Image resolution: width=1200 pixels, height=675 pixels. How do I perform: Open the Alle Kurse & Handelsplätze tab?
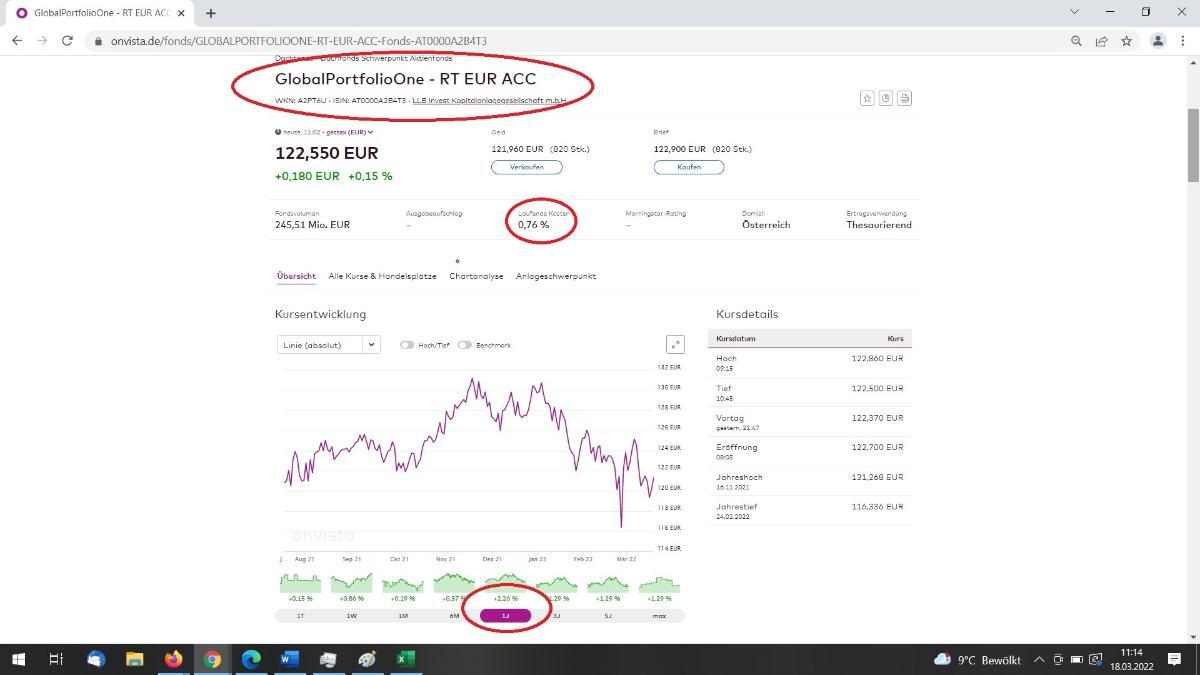pyautogui.click(x=382, y=276)
